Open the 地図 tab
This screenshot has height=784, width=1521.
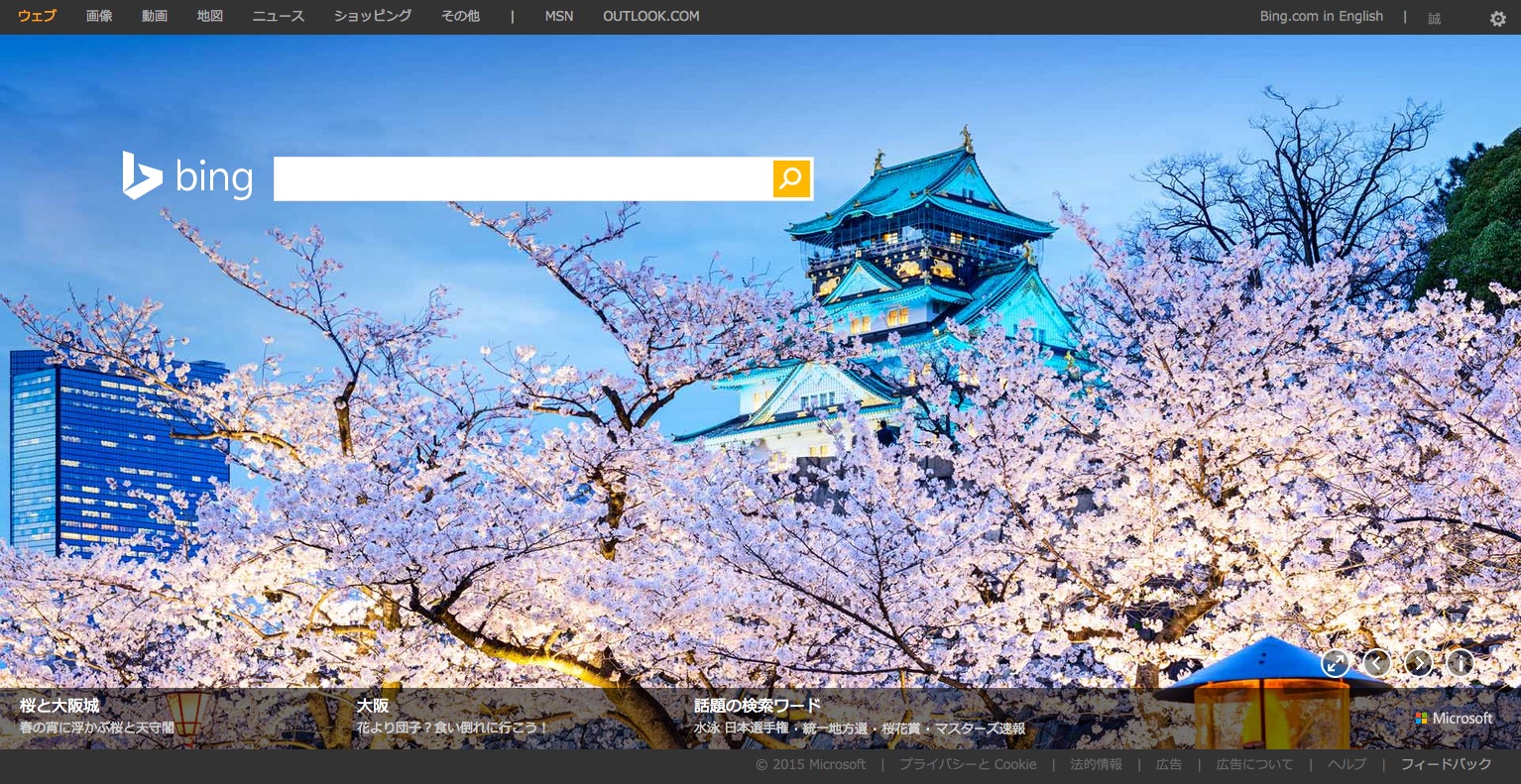point(210,16)
